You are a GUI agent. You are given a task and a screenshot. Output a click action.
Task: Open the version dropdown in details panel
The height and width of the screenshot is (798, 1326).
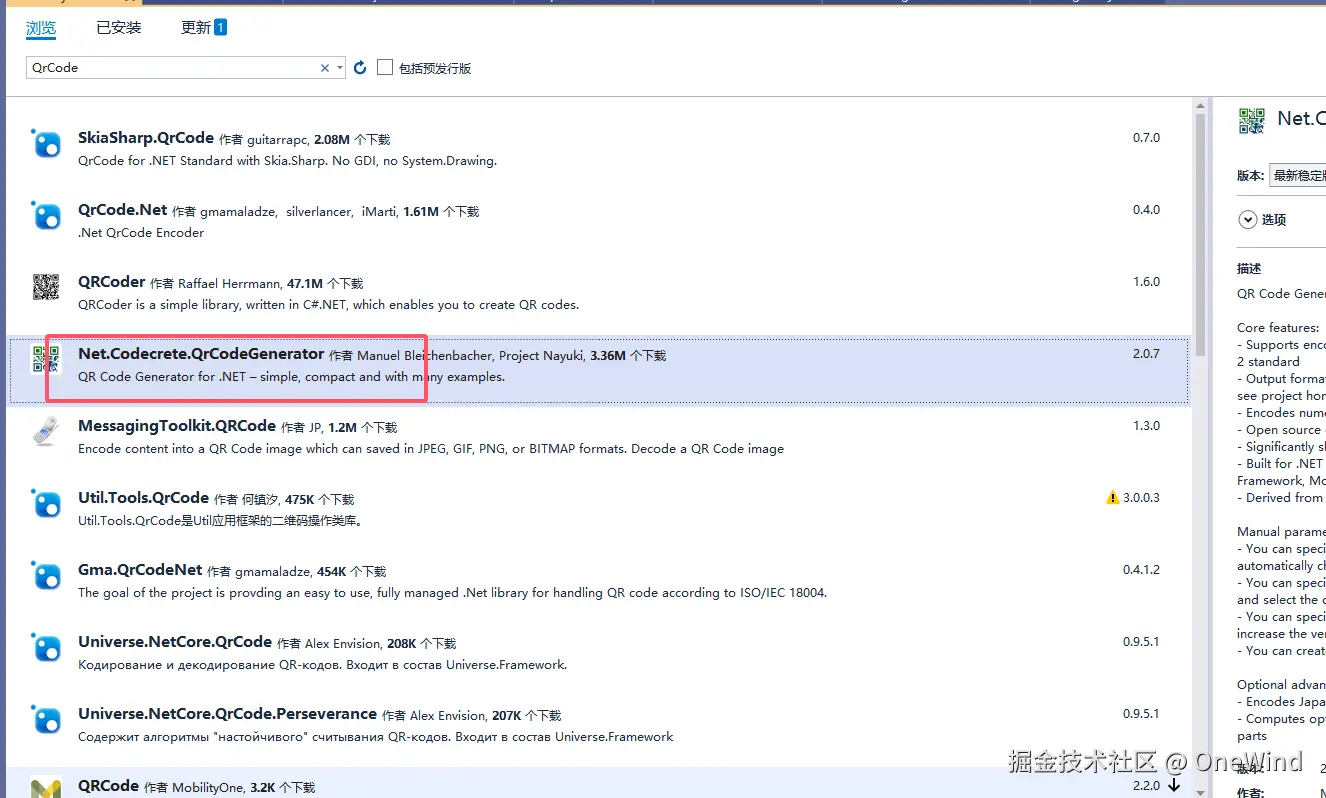tap(1297, 175)
